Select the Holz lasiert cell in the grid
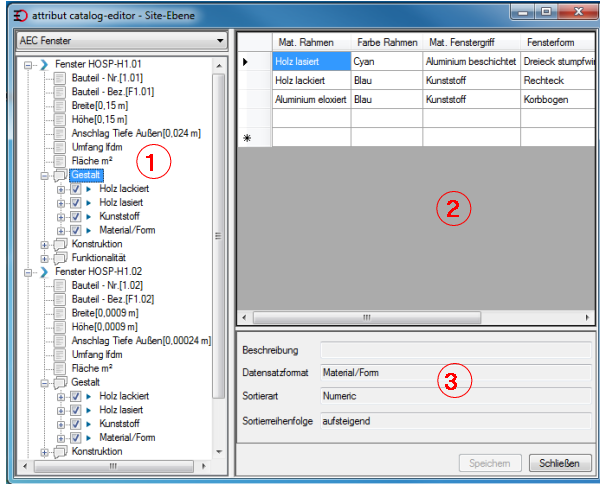Viewport: 600px width, 484px height. 311,61
